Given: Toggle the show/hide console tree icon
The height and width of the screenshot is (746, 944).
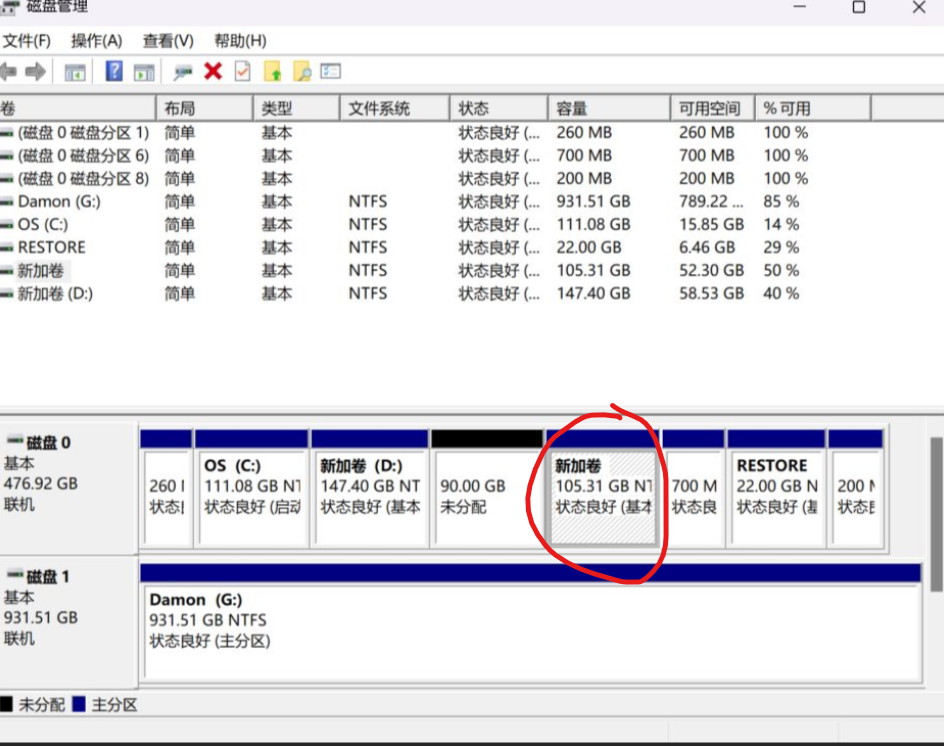Looking at the screenshot, I should click(75, 72).
